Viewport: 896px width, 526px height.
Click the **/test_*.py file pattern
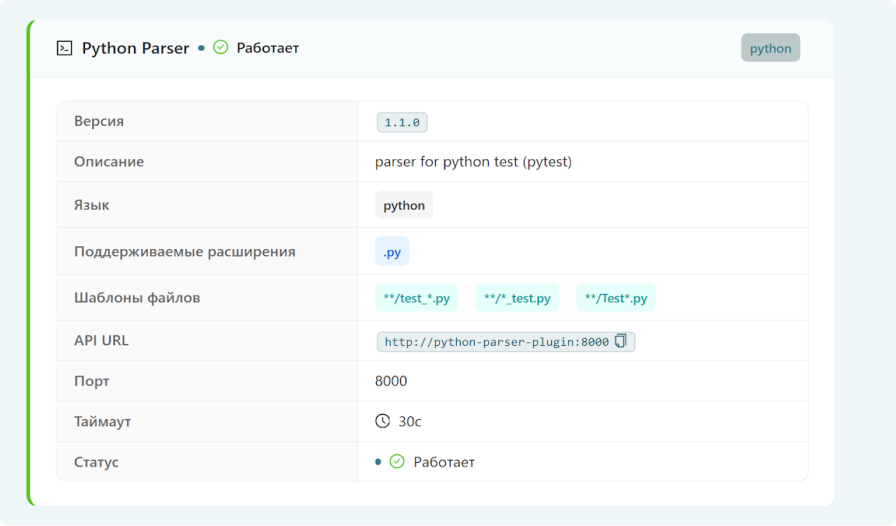(x=417, y=298)
